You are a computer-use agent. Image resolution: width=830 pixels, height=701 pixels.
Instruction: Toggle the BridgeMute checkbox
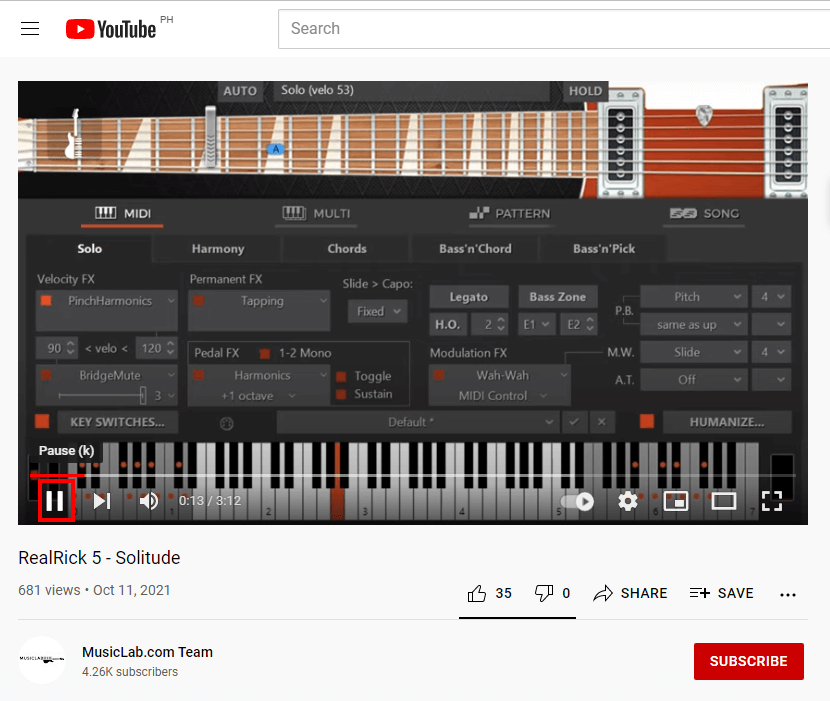(46, 375)
